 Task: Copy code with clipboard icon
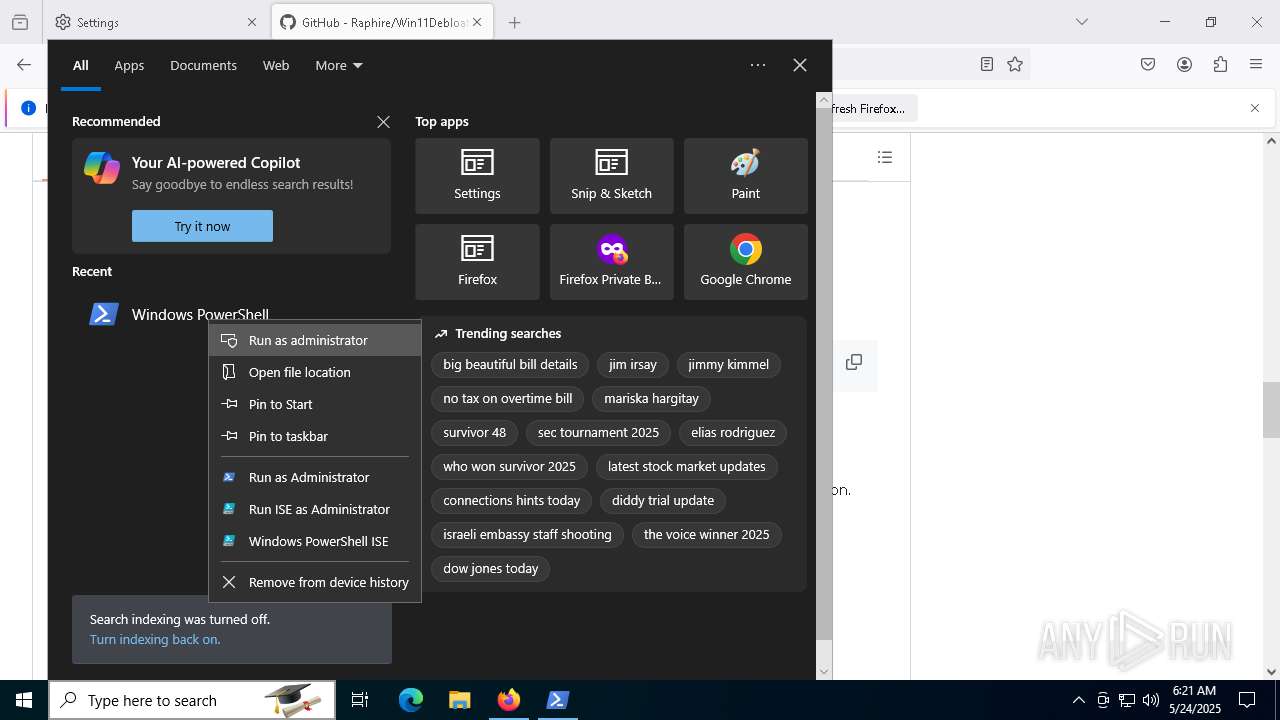tap(854, 362)
